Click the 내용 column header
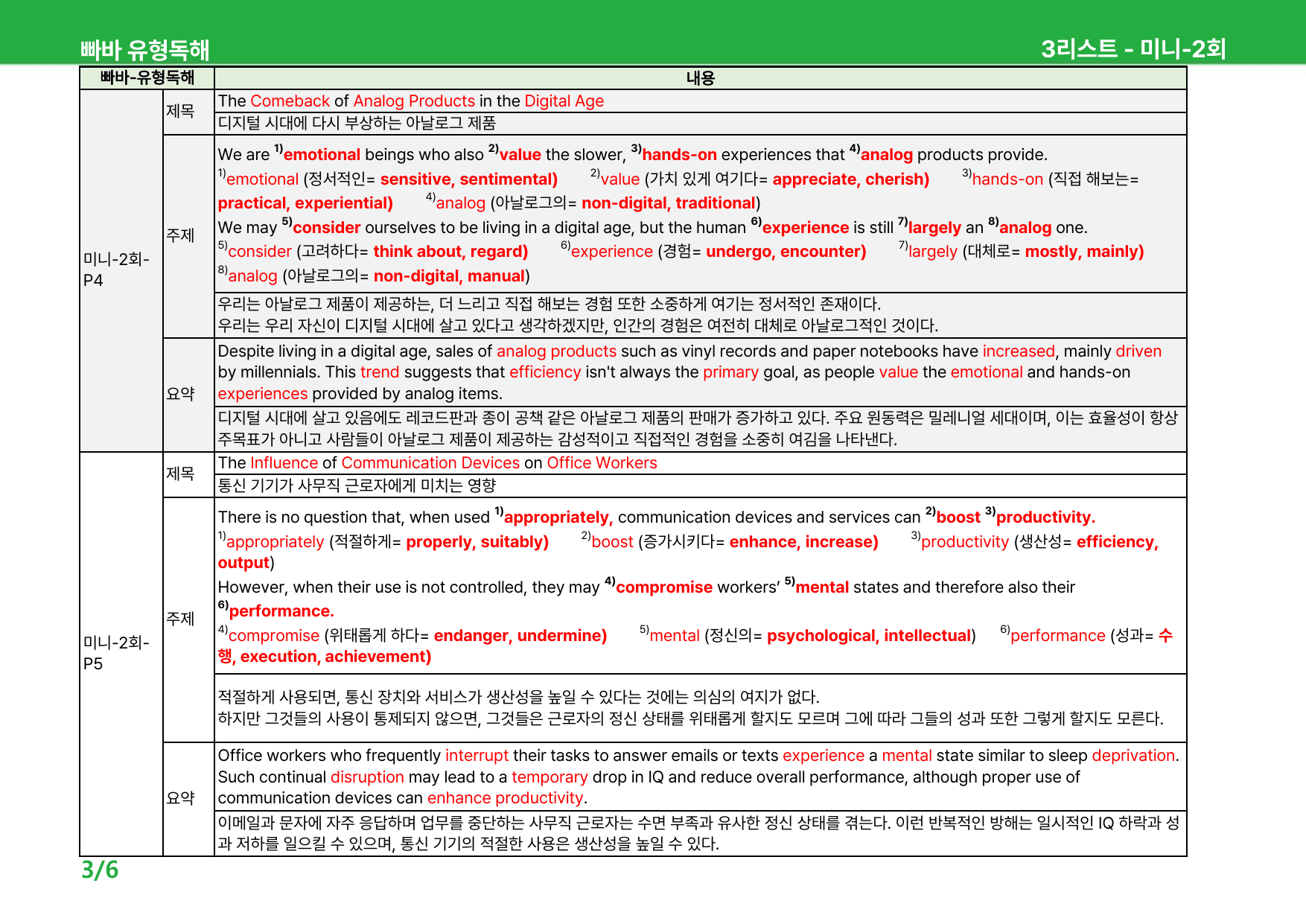1306x924 pixels. (700, 78)
